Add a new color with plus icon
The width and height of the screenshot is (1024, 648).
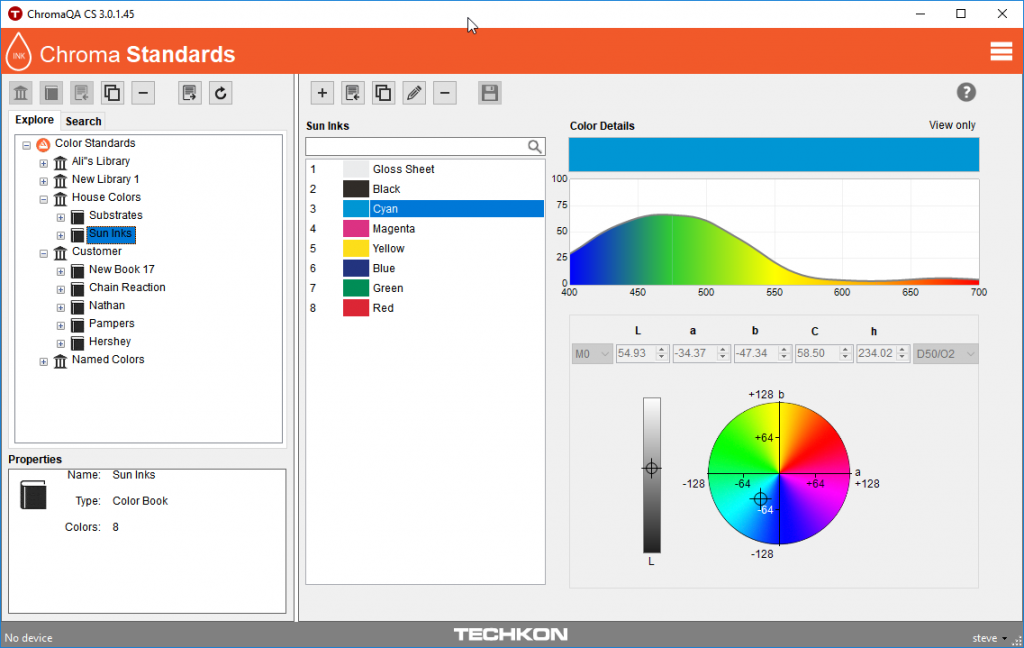tap(322, 93)
